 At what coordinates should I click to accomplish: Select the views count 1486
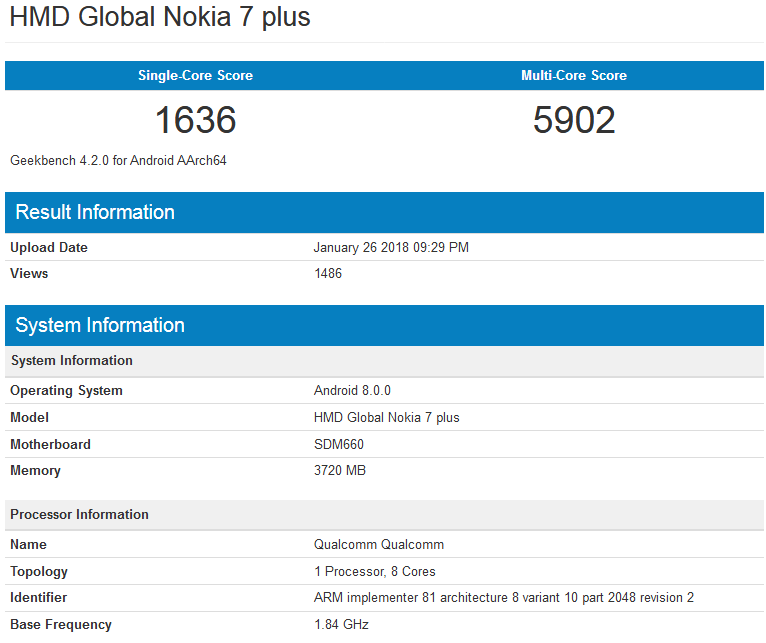click(x=328, y=273)
